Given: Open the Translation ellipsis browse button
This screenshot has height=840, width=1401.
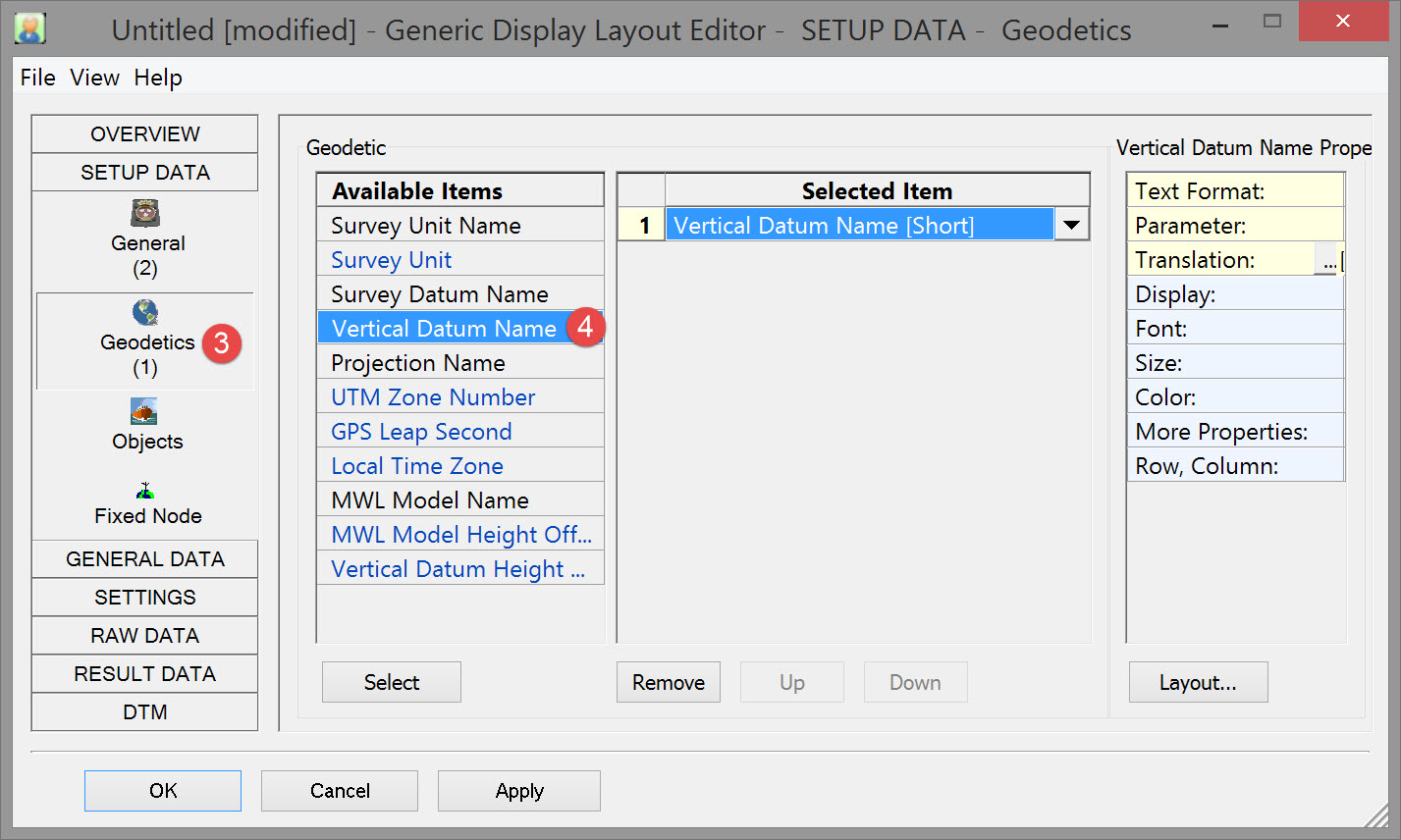Looking at the screenshot, I should coord(1327,261).
